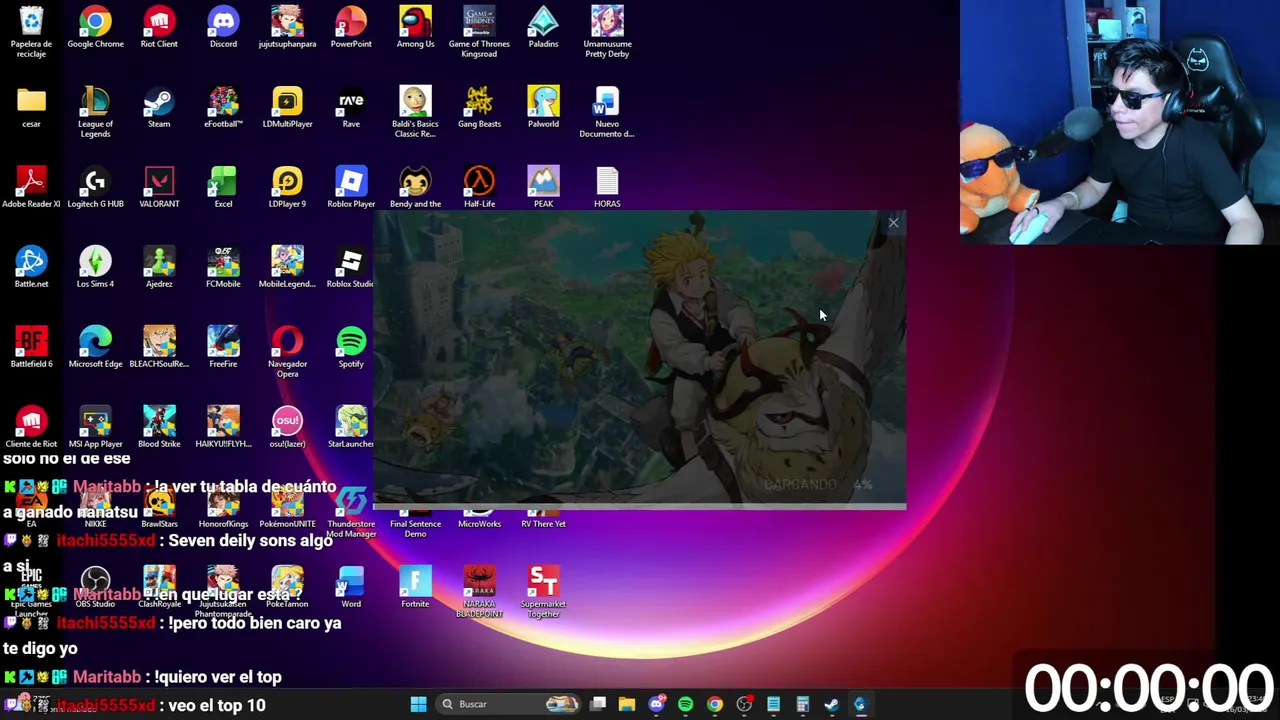This screenshot has width=1280, height=720.
Task: Select the Excel desktop shortcut
Action: point(223,187)
